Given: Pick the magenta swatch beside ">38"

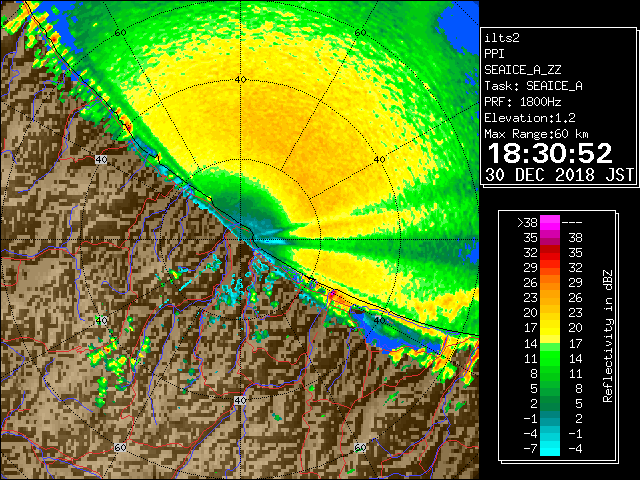Looking at the screenshot, I should point(550,223).
